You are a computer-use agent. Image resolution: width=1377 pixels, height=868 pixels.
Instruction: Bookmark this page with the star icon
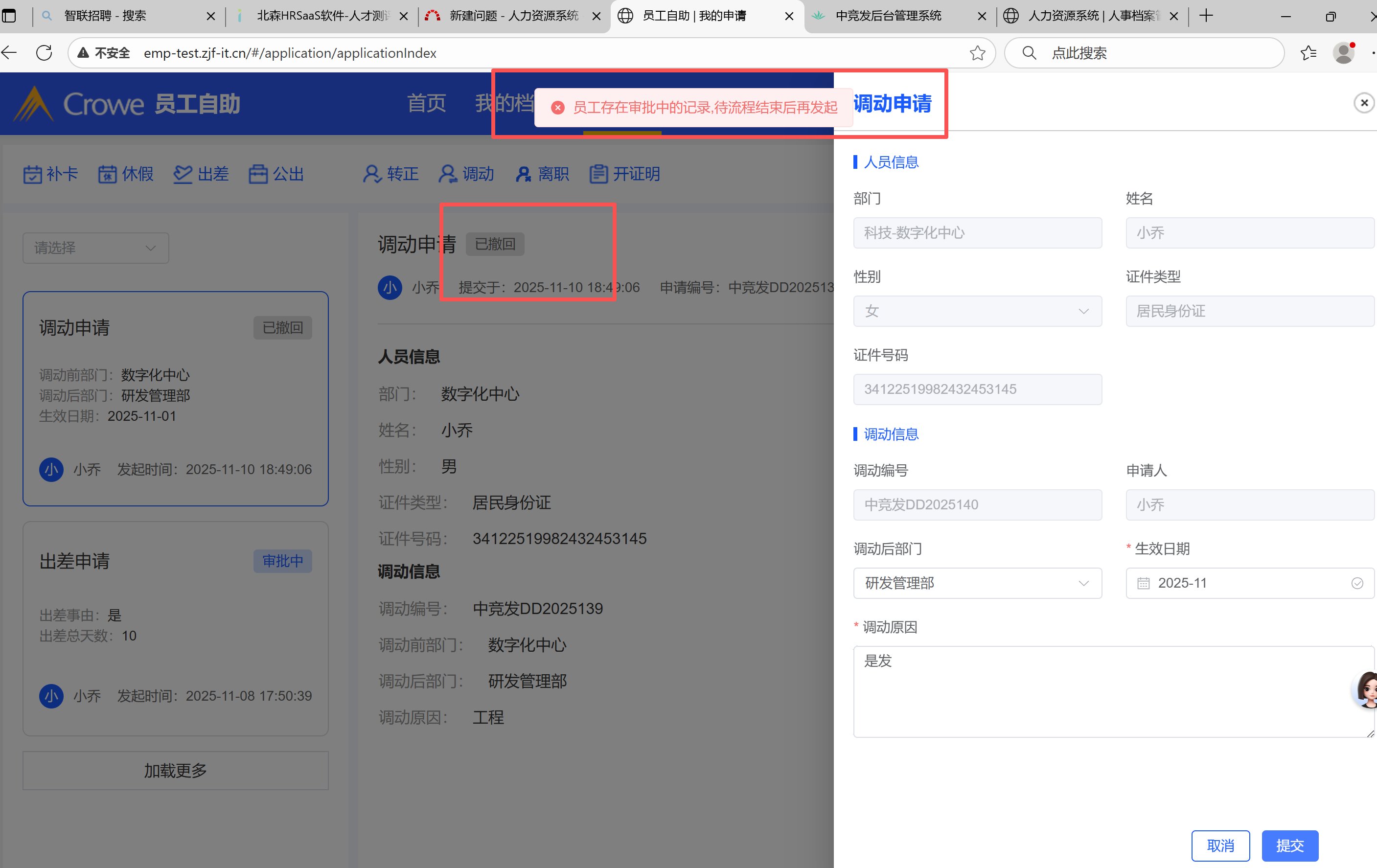(x=977, y=53)
